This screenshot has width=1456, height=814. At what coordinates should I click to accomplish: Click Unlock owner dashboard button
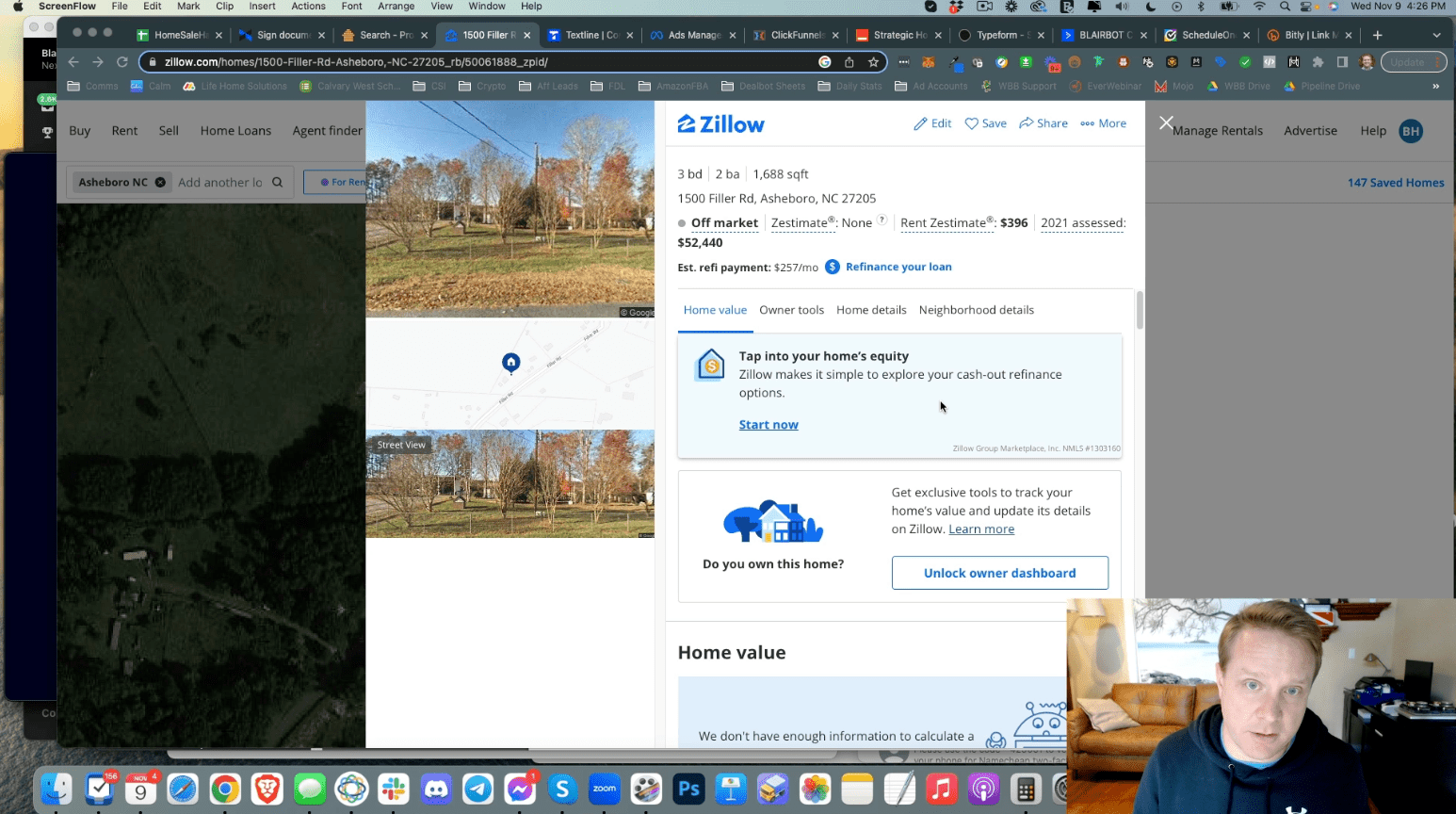[1000, 573]
